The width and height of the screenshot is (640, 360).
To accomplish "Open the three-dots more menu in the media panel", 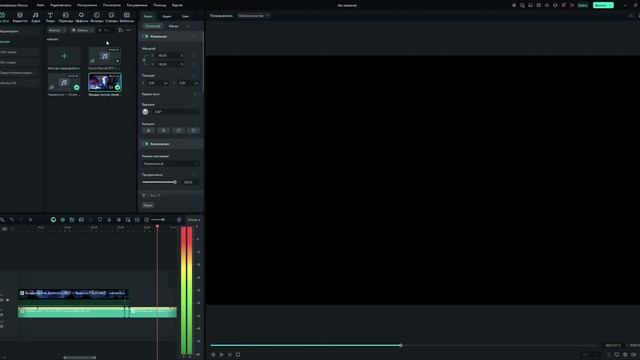I will (129, 30).
